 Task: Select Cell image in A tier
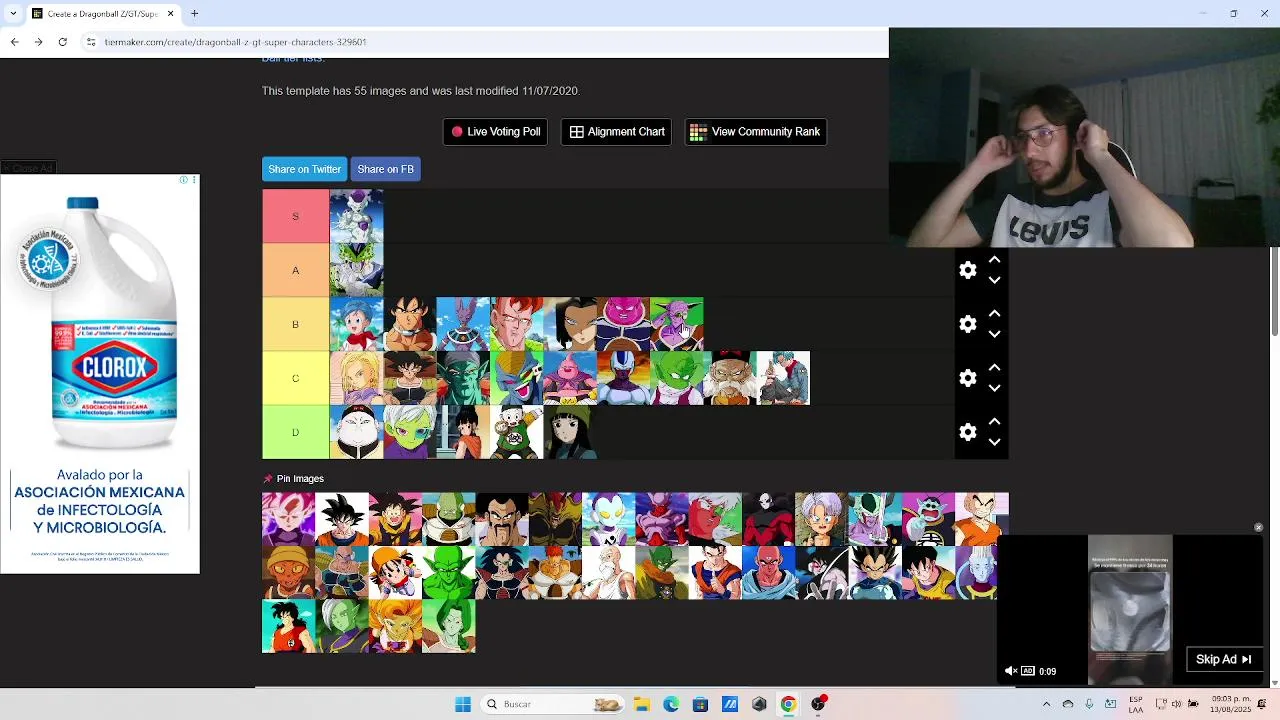point(356,270)
